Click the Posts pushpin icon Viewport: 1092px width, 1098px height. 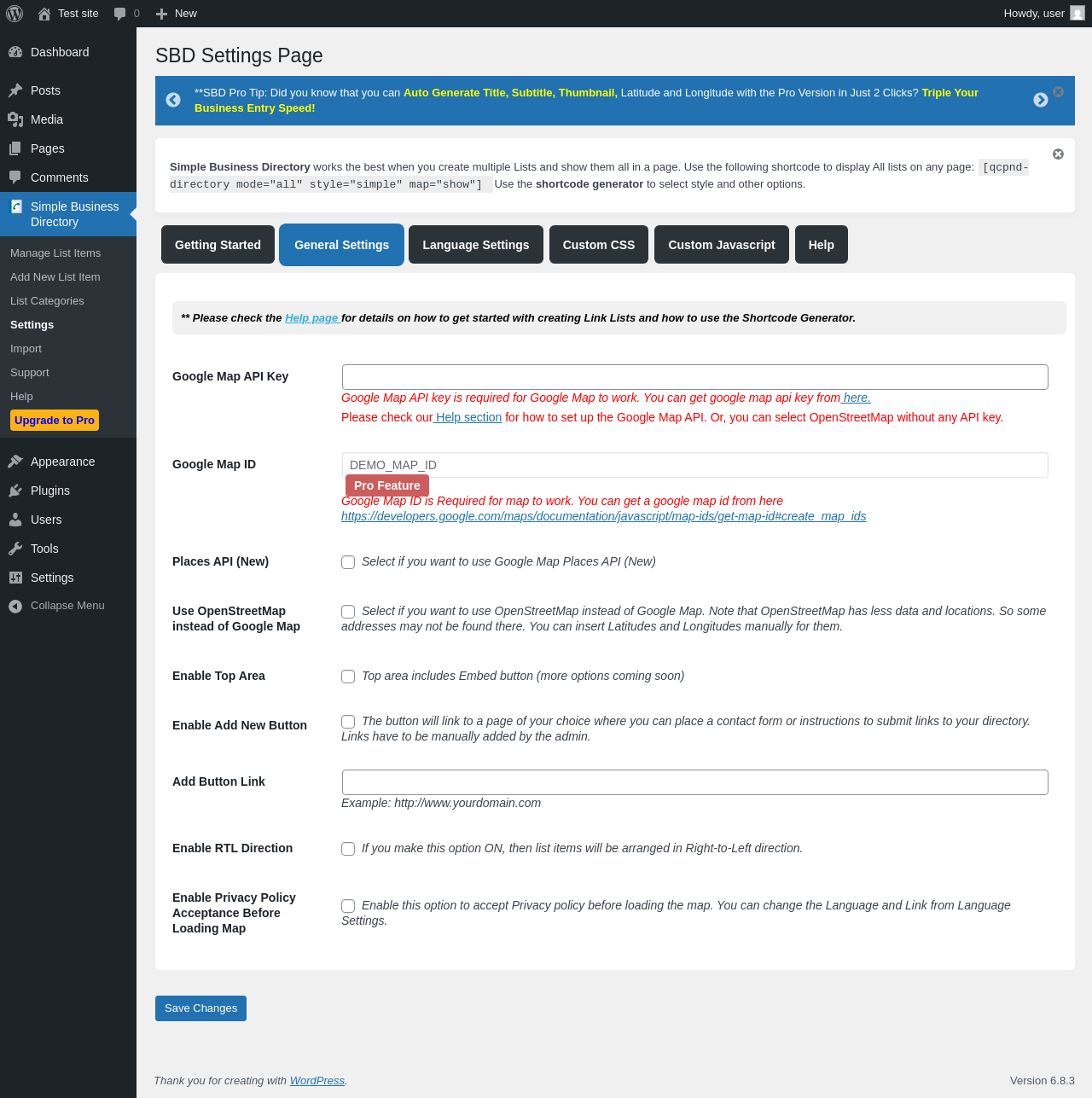point(15,90)
